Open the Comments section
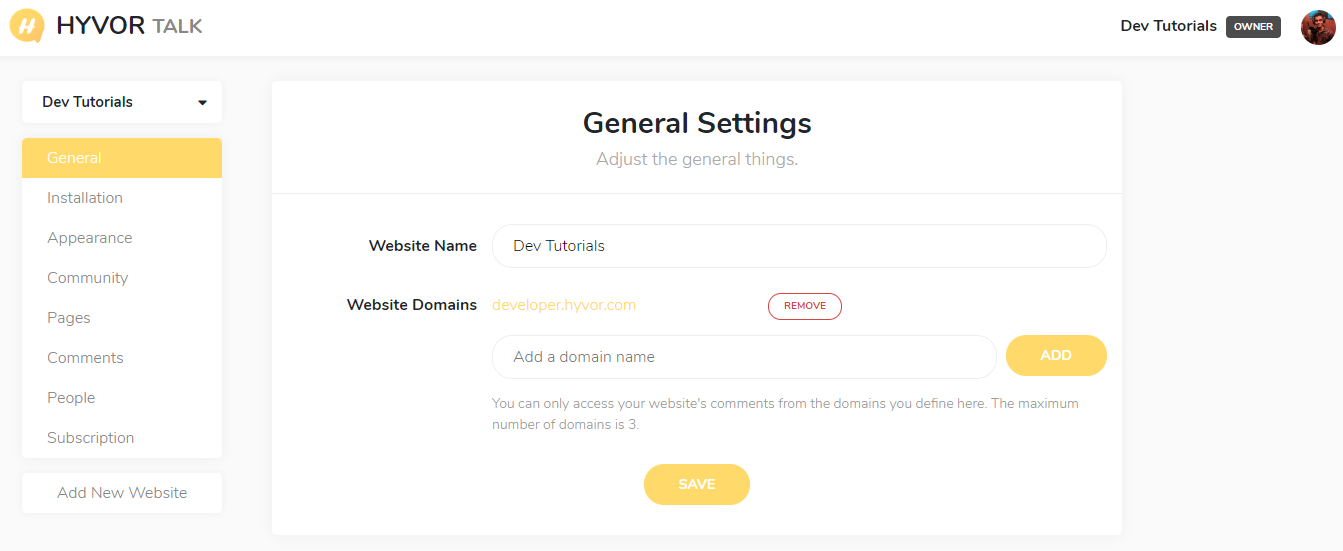Viewport: 1343px width, 551px height. tap(122, 358)
